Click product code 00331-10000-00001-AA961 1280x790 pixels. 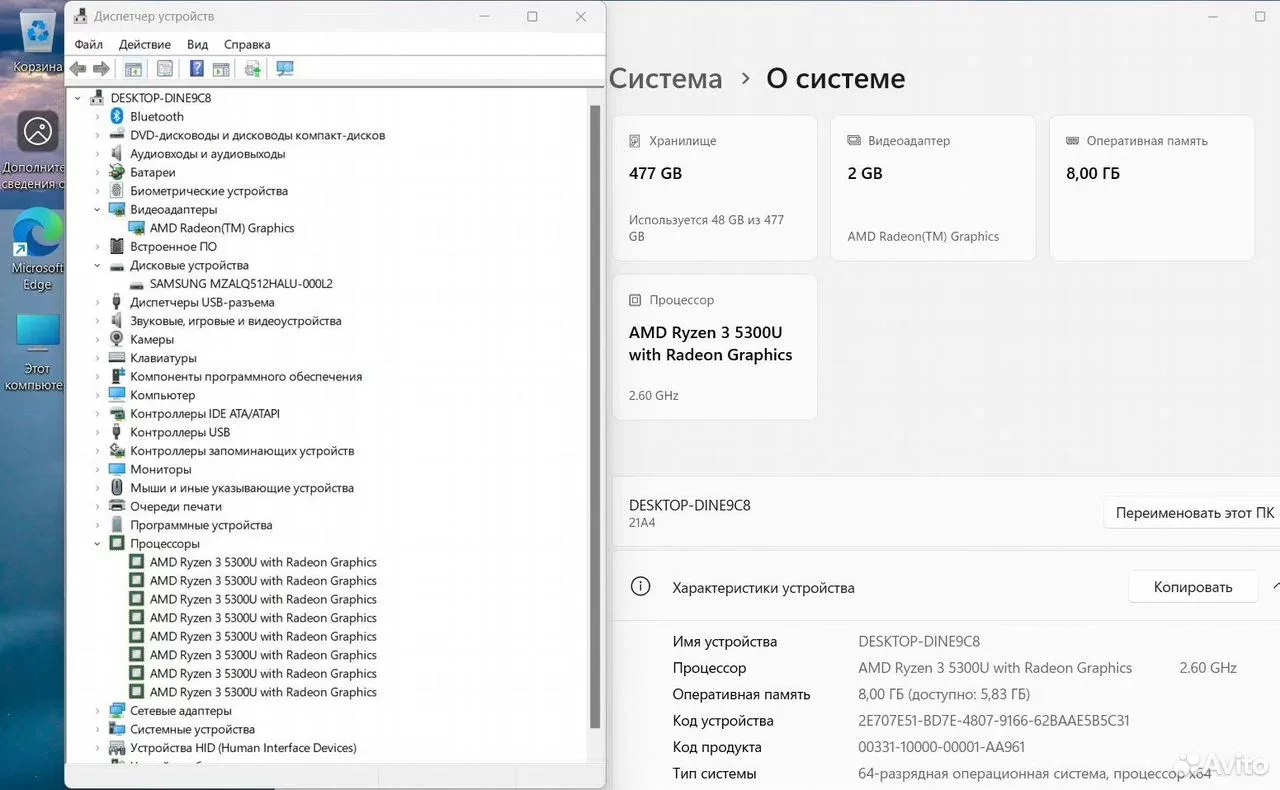[942, 747]
